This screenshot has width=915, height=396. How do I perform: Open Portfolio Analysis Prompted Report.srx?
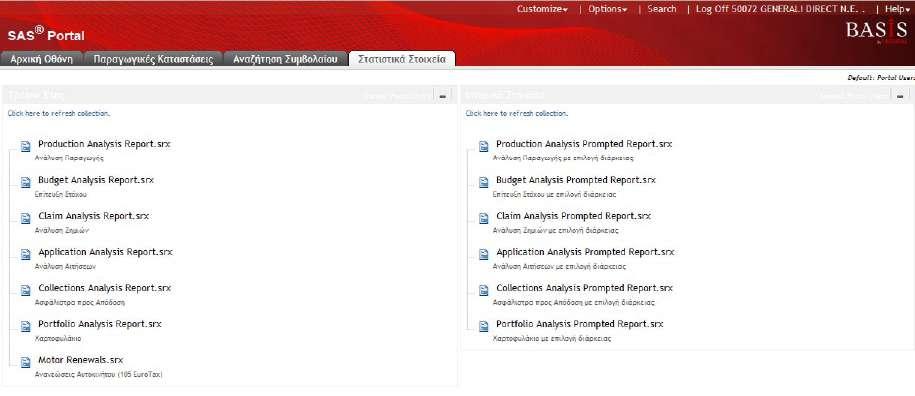579,324
